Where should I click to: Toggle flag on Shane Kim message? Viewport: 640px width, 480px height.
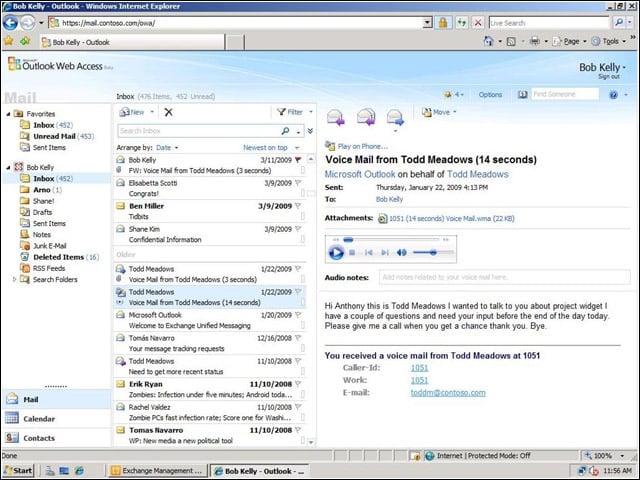coord(298,229)
